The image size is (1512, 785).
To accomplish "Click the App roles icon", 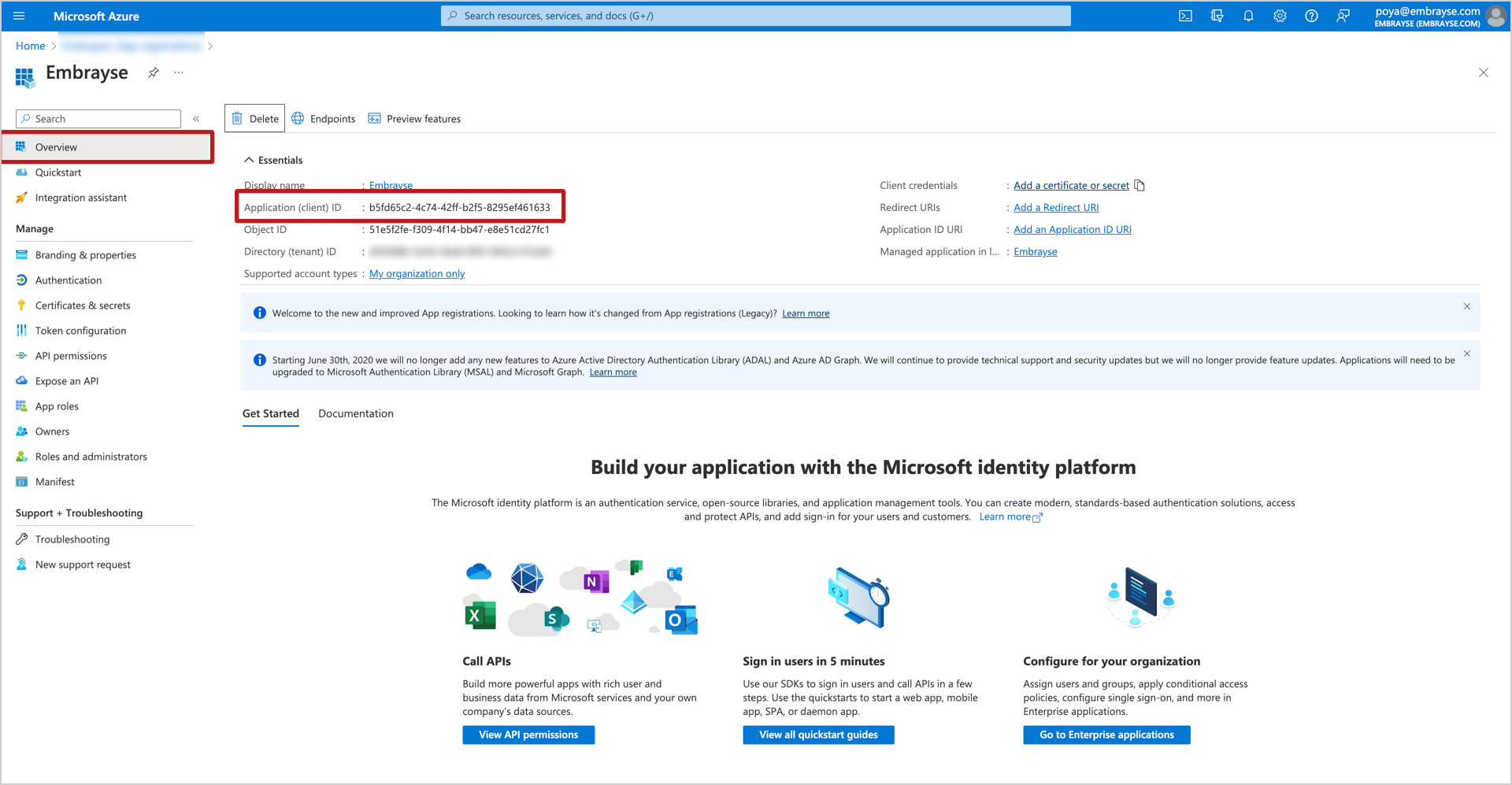I will (x=22, y=406).
